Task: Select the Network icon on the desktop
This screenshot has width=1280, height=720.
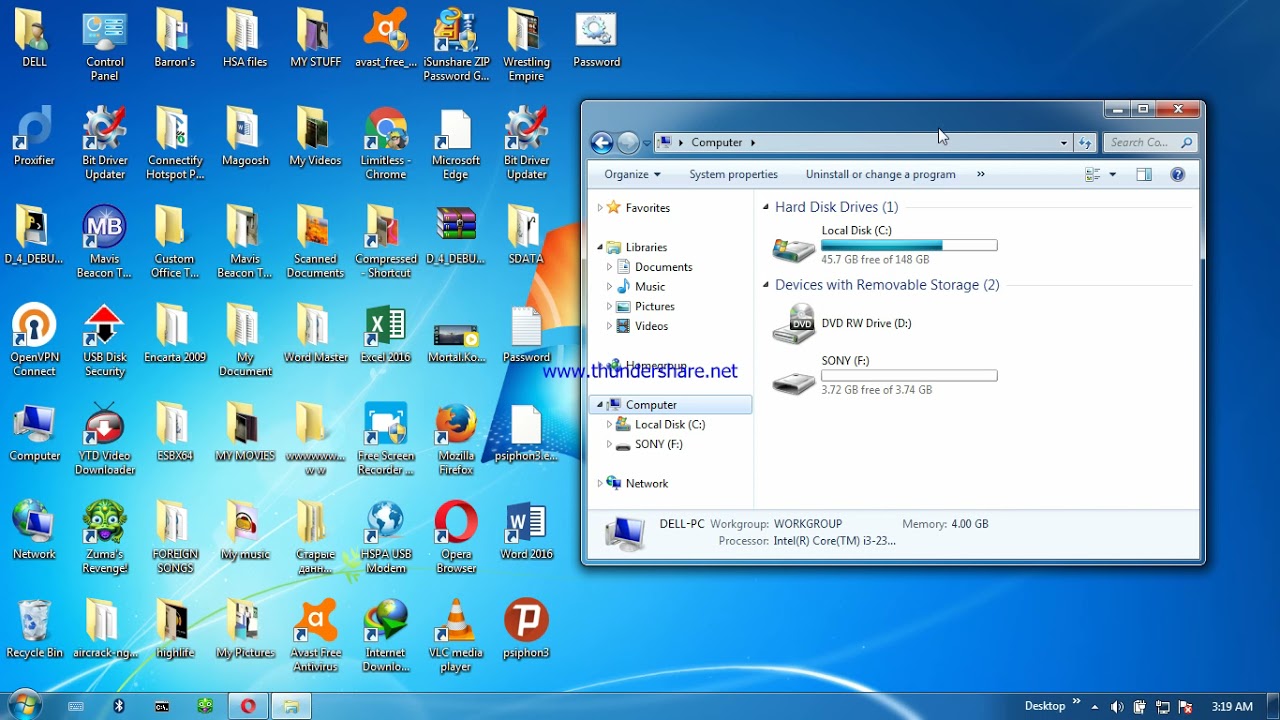Action: coord(34,531)
